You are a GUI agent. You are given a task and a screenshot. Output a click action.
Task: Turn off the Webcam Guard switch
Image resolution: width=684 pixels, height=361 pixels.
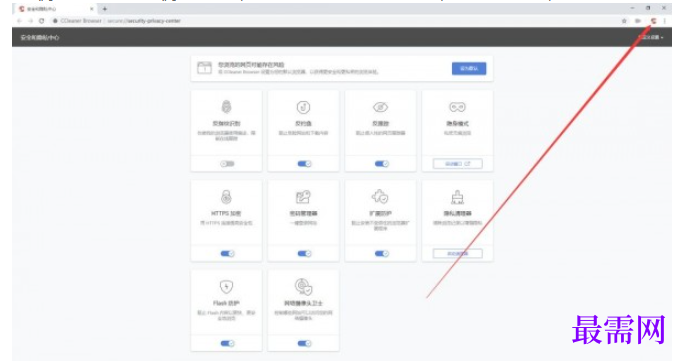pos(304,344)
